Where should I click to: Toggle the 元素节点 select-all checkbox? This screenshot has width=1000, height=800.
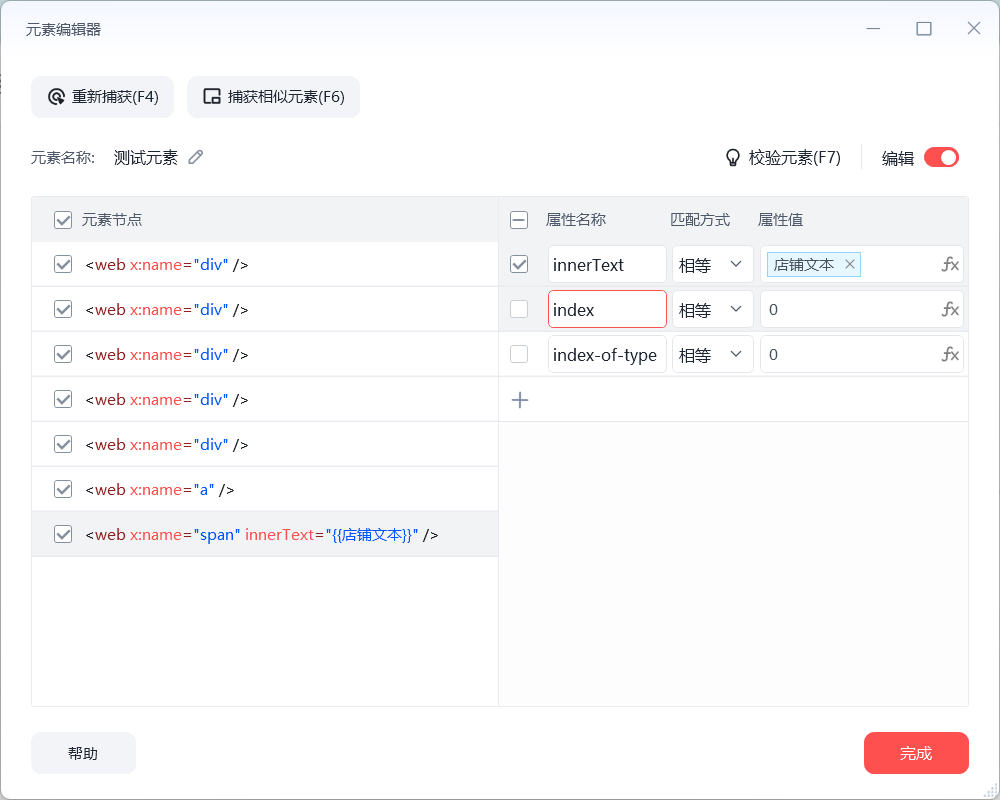(63, 220)
